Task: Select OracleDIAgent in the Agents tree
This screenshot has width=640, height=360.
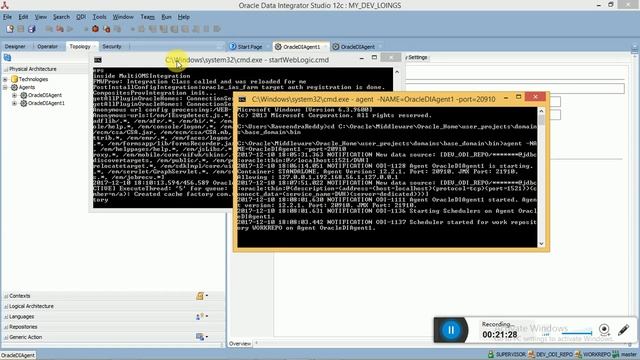Action: point(45,95)
